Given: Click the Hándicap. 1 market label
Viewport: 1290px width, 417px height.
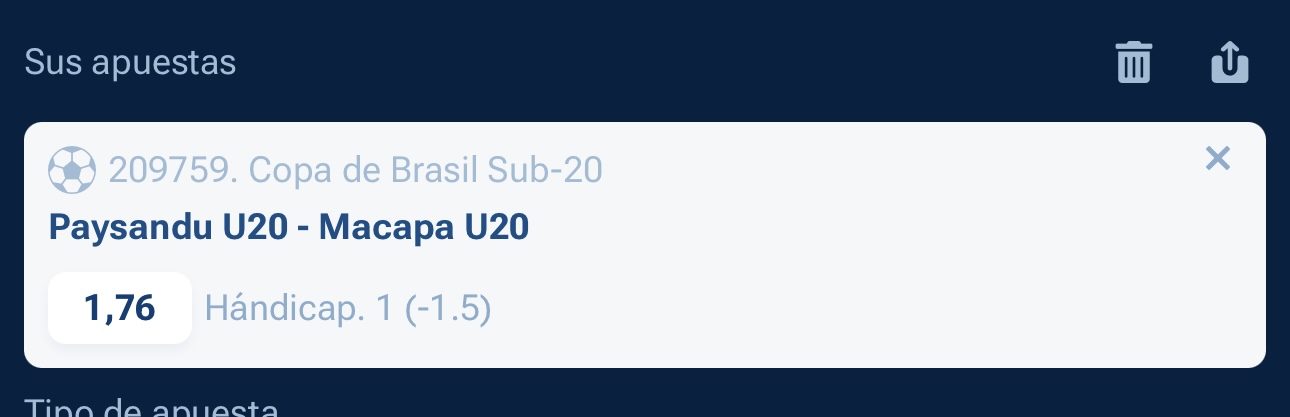Looking at the screenshot, I should point(300,309).
